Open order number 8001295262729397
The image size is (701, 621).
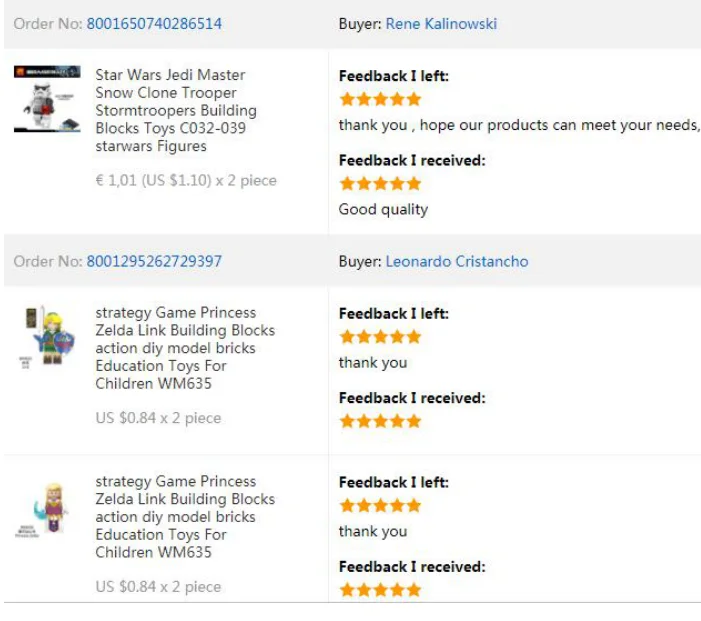[x=154, y=261]
